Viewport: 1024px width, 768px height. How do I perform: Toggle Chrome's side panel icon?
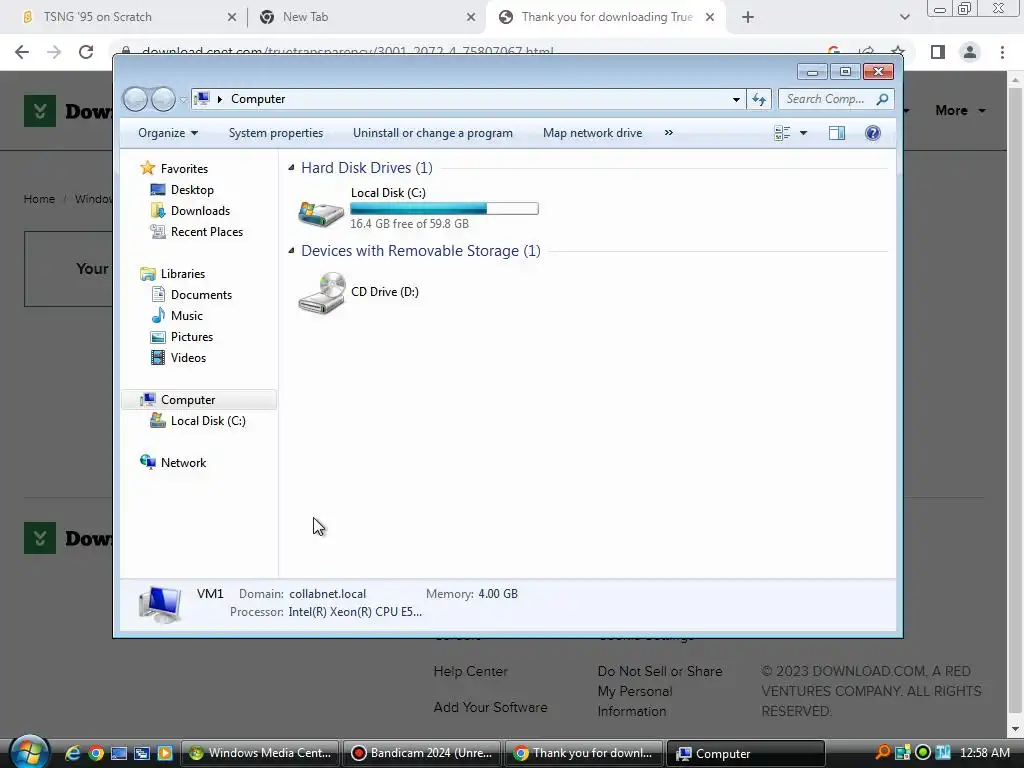(x=938, y=52)
